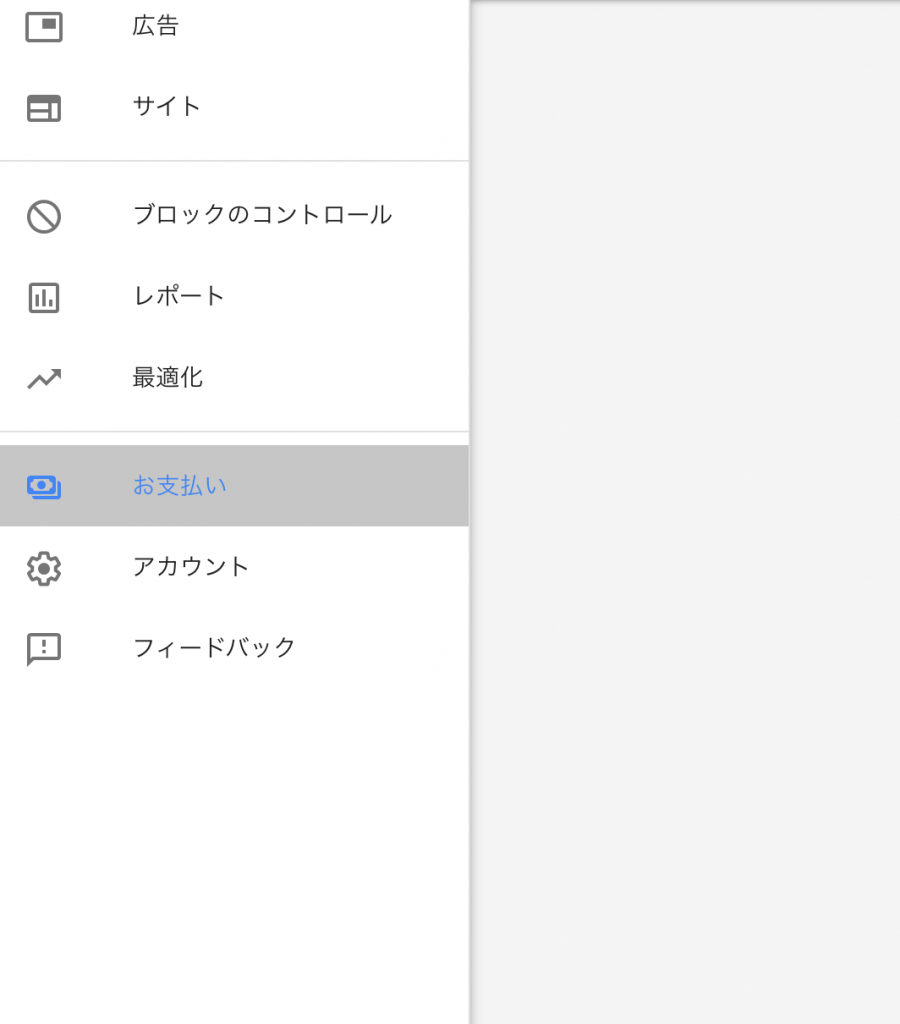Open ブロックのコントロール from the sidebar

point(263,214)
